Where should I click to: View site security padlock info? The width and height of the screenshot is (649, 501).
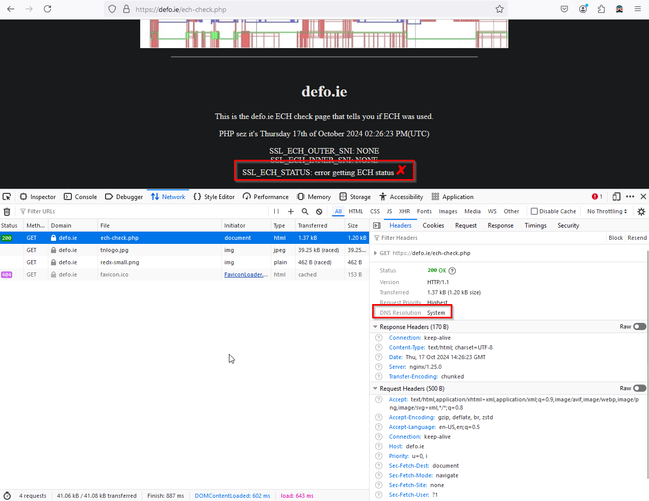(x=126, y=9)
